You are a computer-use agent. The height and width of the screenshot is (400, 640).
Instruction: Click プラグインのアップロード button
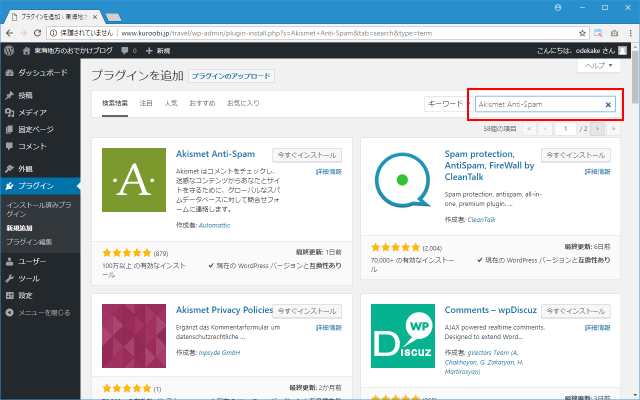point(231,75)
